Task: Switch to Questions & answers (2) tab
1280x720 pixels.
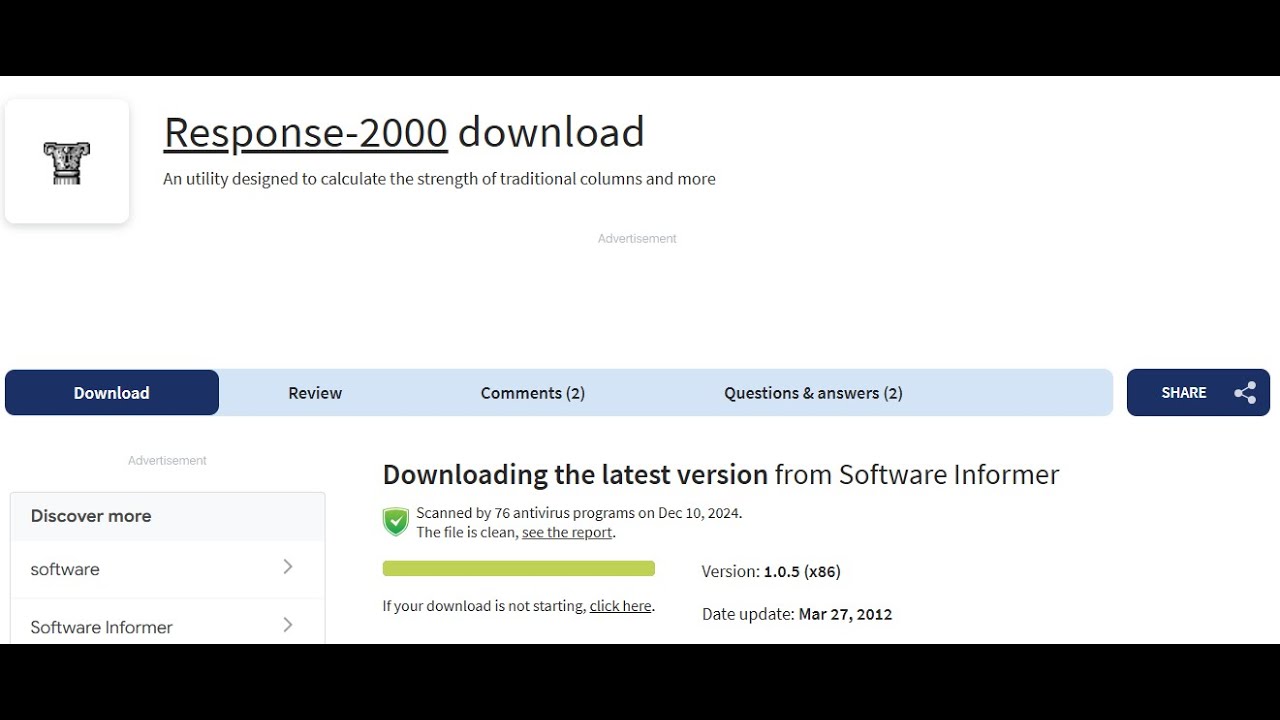Action: pos(813,393)
